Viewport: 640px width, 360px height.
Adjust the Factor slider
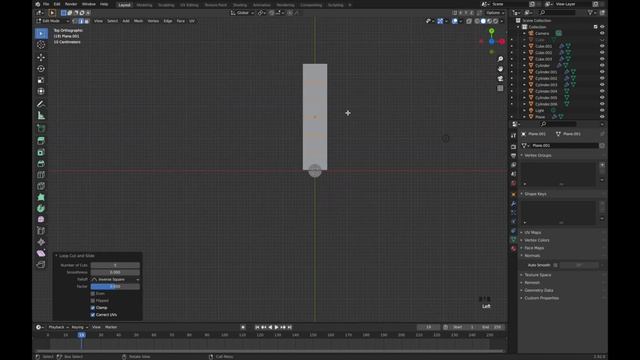click(115, 287)
